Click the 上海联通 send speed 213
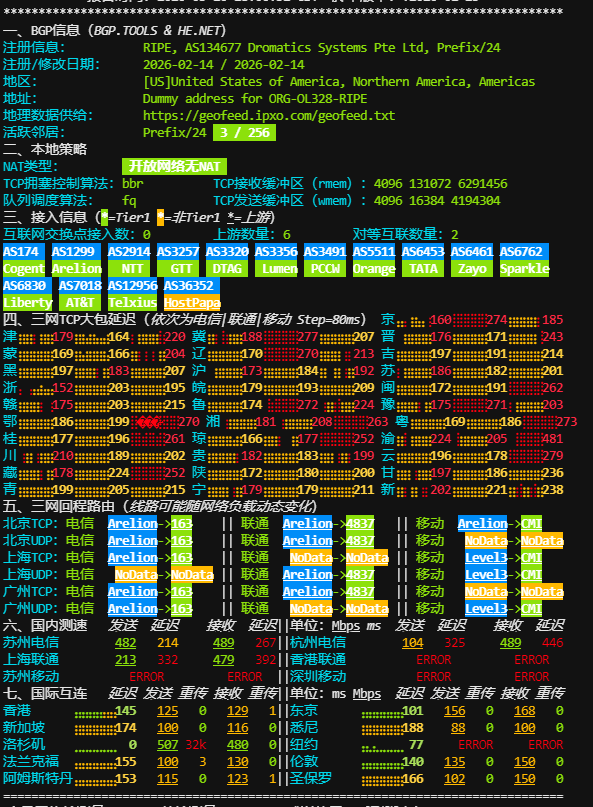Screen dimensions: 593x807 126,660
